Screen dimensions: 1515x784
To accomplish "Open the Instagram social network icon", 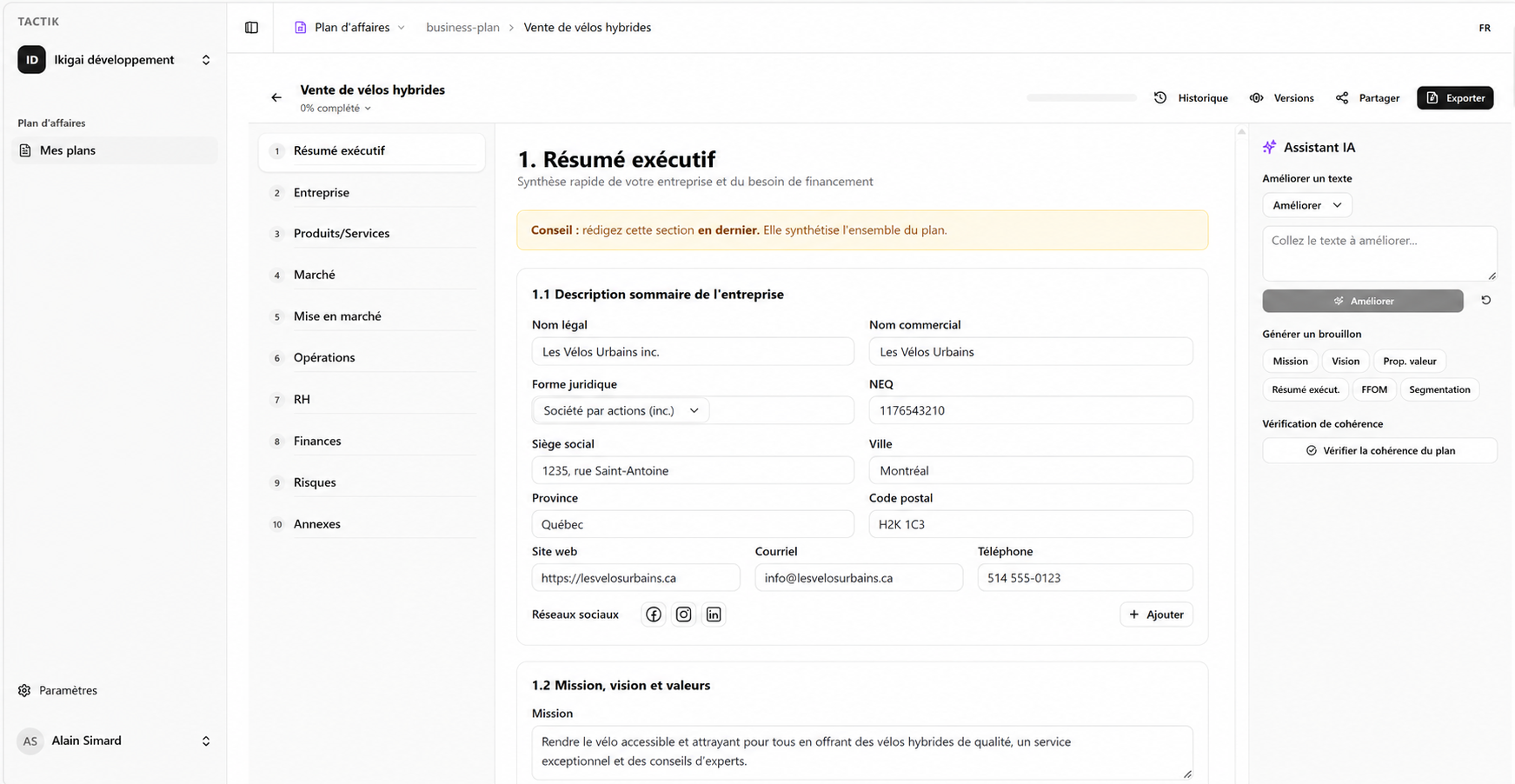I will click(684, 615).
